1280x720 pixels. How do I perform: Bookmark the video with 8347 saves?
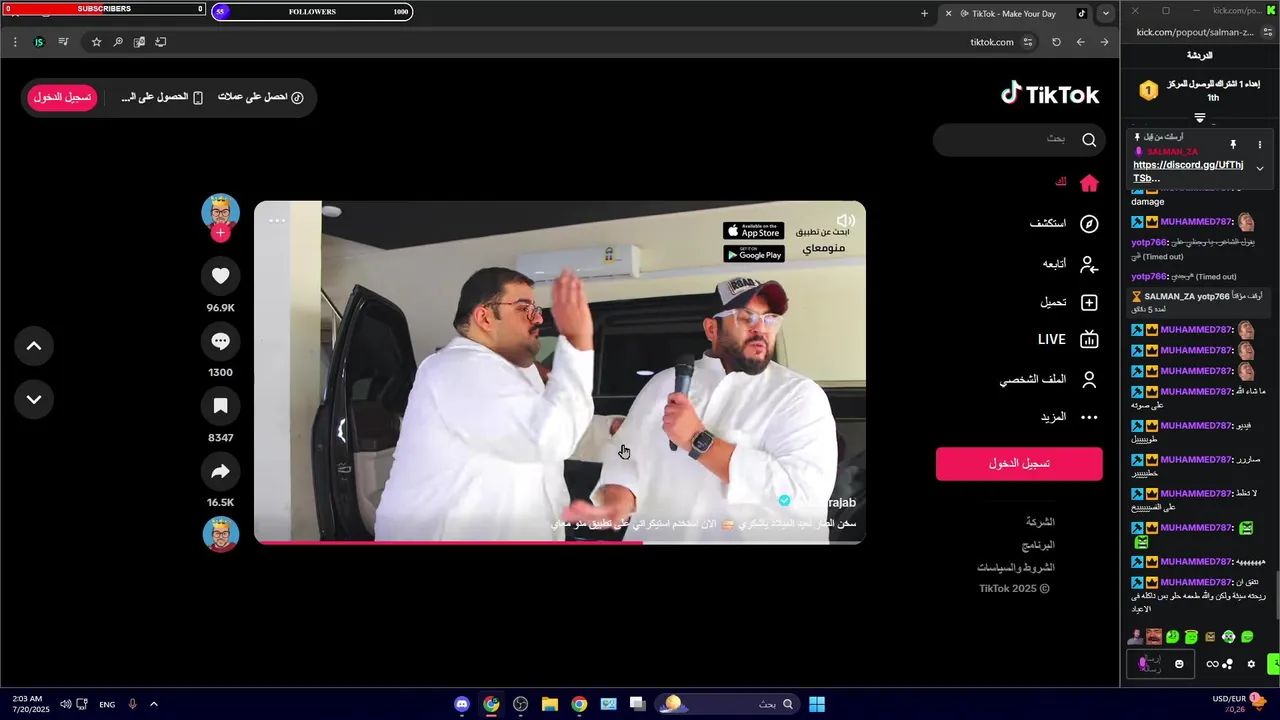point(220,406)
